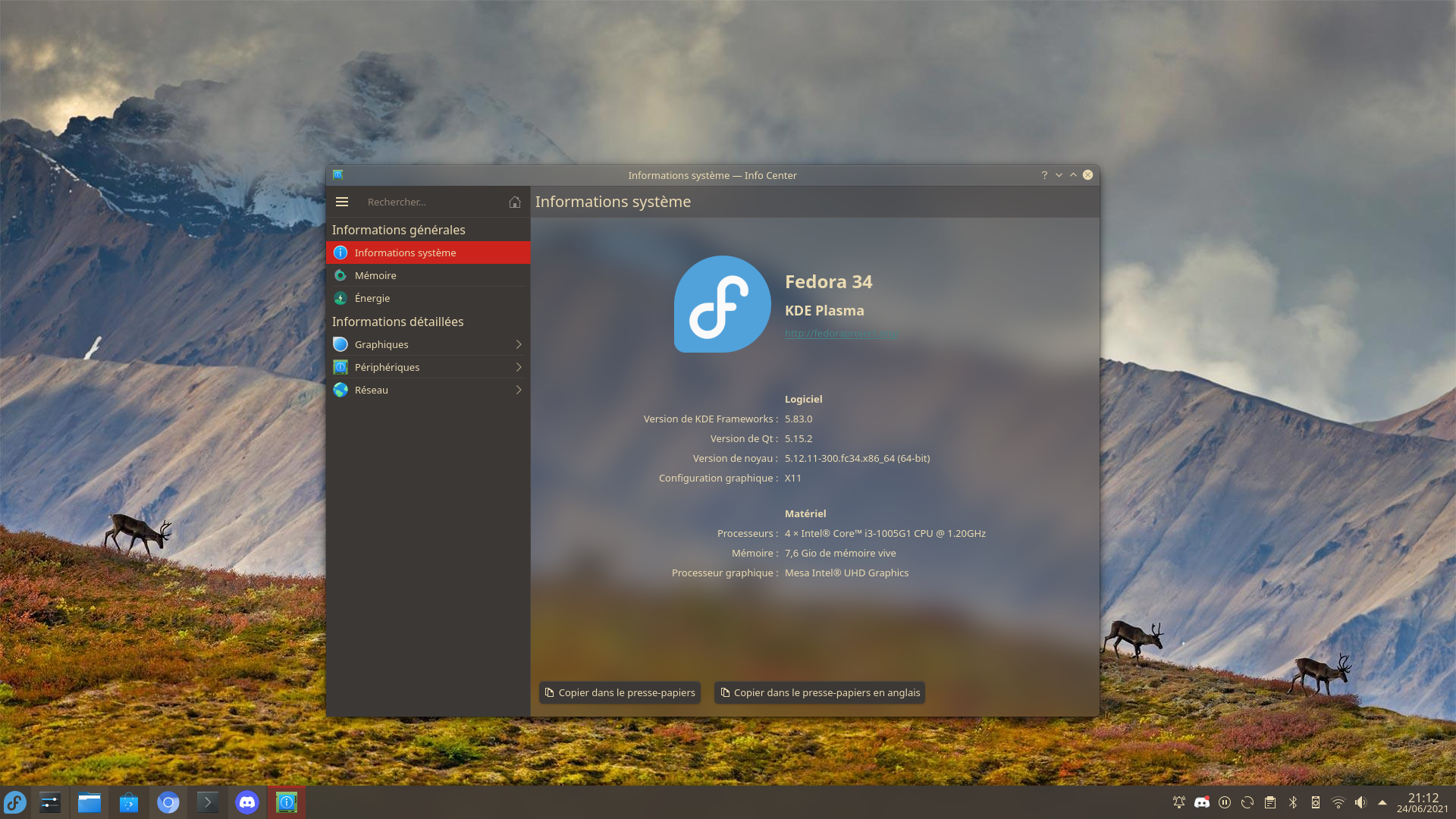The height and width of the screenshot is (819, 1456).
Task: Click the Mémoire icon in sidebar
Action: (340, 275)
